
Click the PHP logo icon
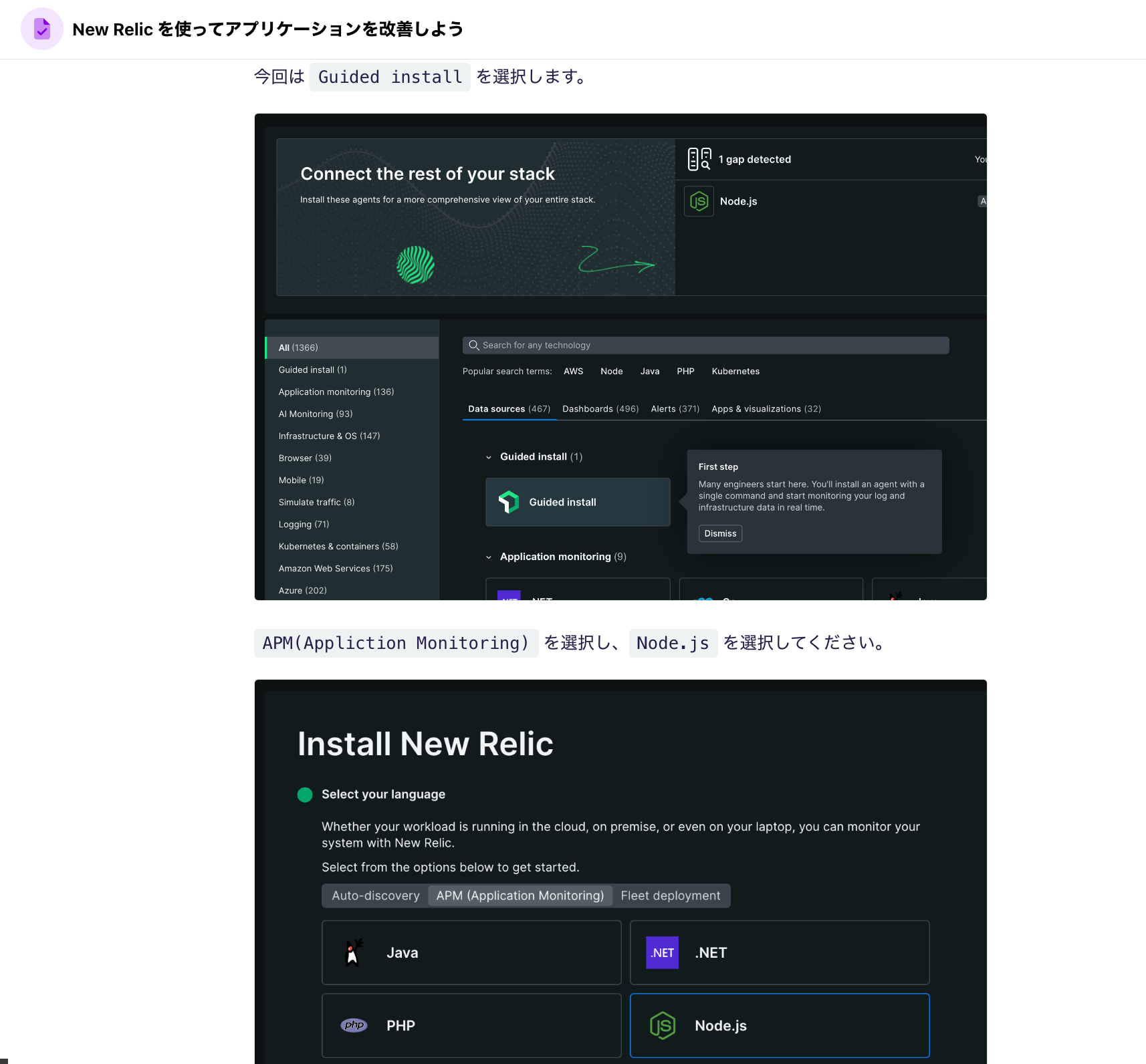pyautogui.click(x=354, y=1025)
